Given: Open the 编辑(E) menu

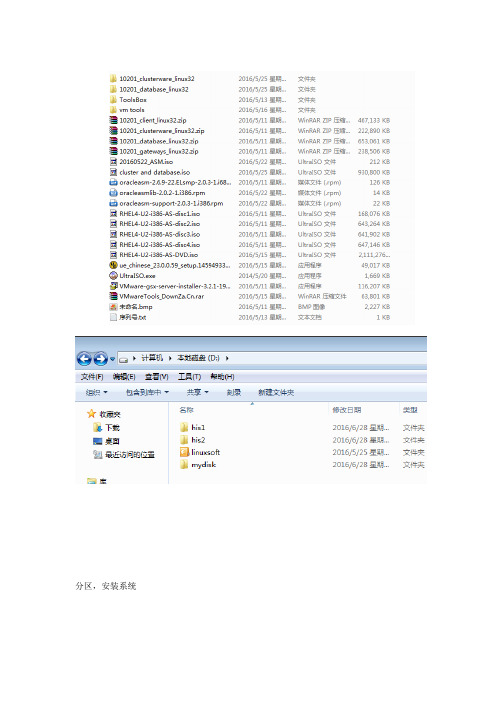Looking at the screenshot, I should point(124,377).
